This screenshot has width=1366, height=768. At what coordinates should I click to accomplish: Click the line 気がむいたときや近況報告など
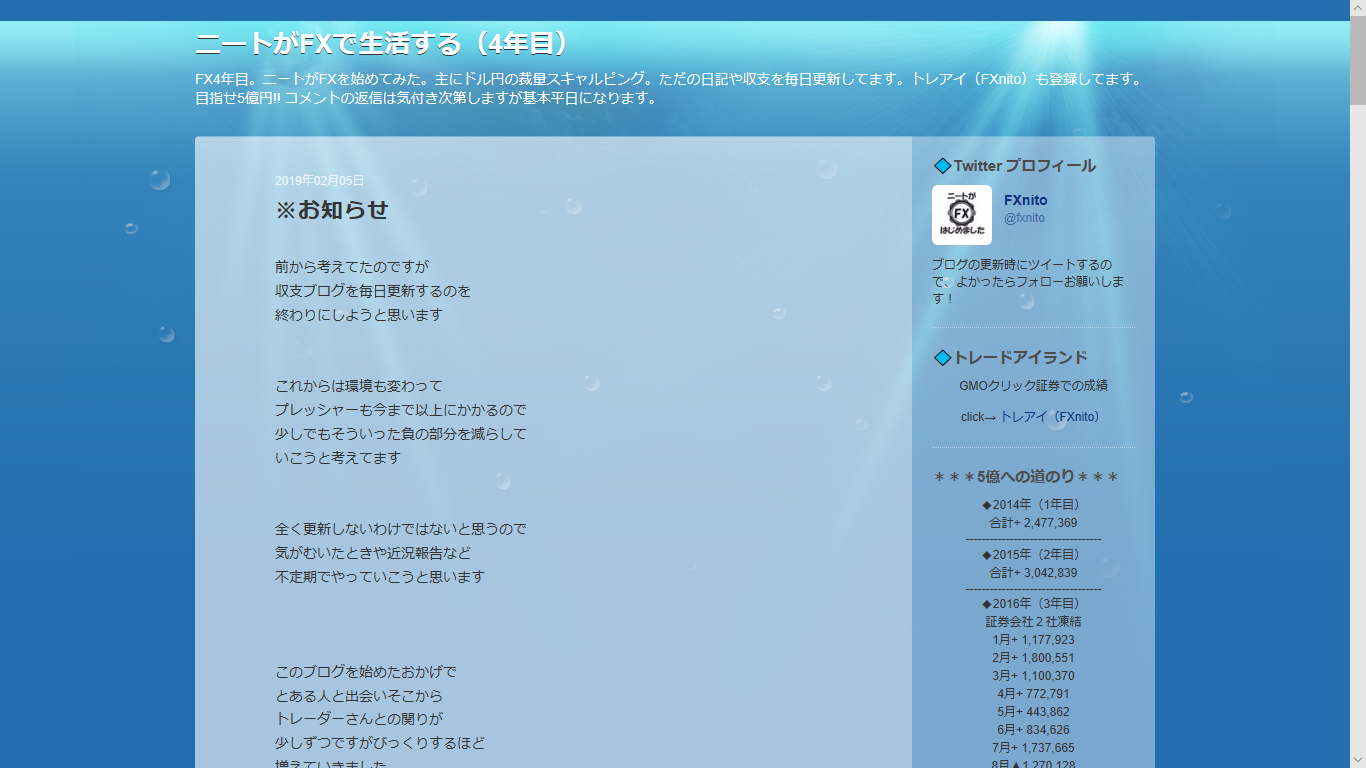point(373,553)
